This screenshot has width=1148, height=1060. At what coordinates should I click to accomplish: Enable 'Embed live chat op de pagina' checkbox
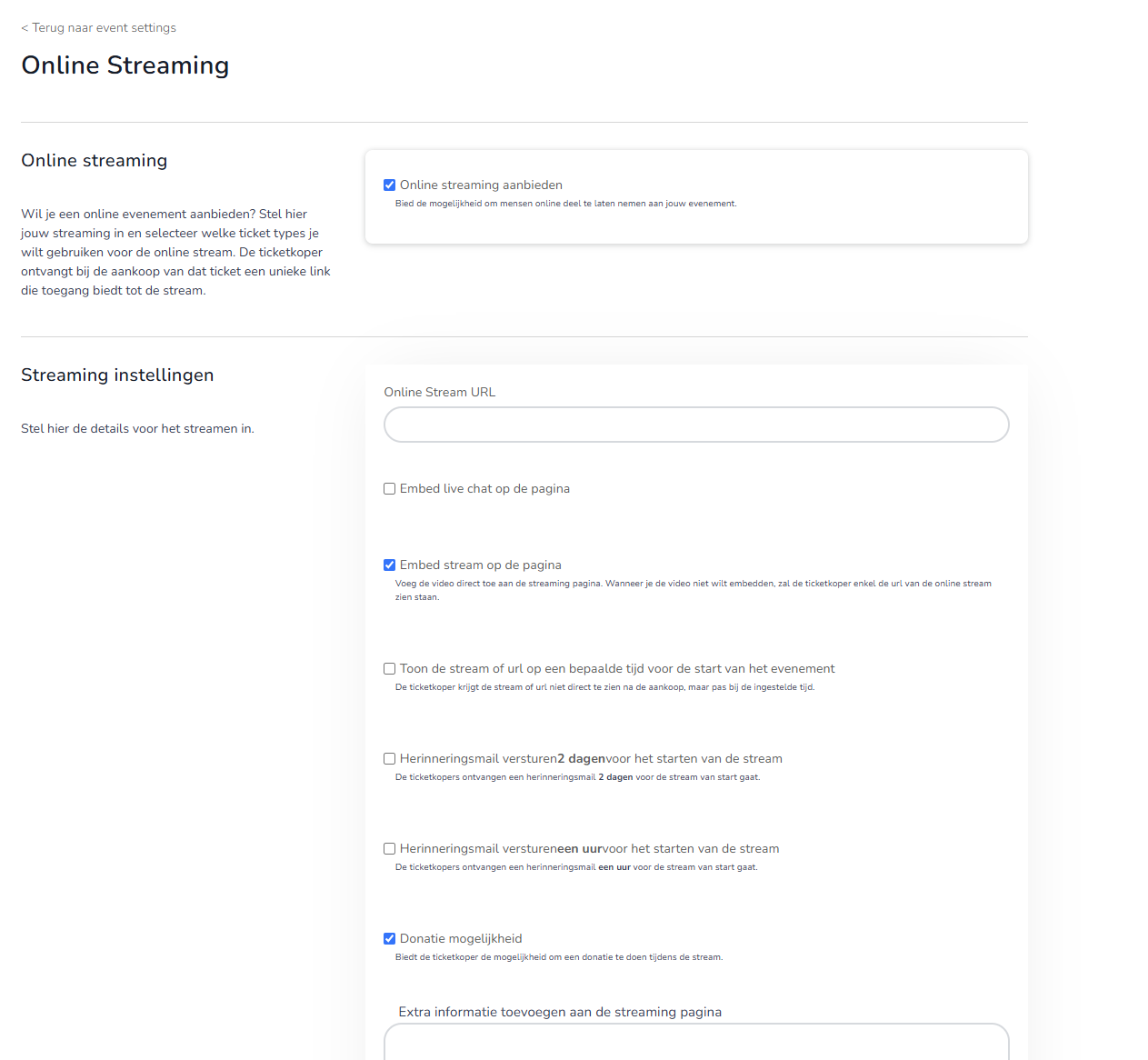coord(390,489)
